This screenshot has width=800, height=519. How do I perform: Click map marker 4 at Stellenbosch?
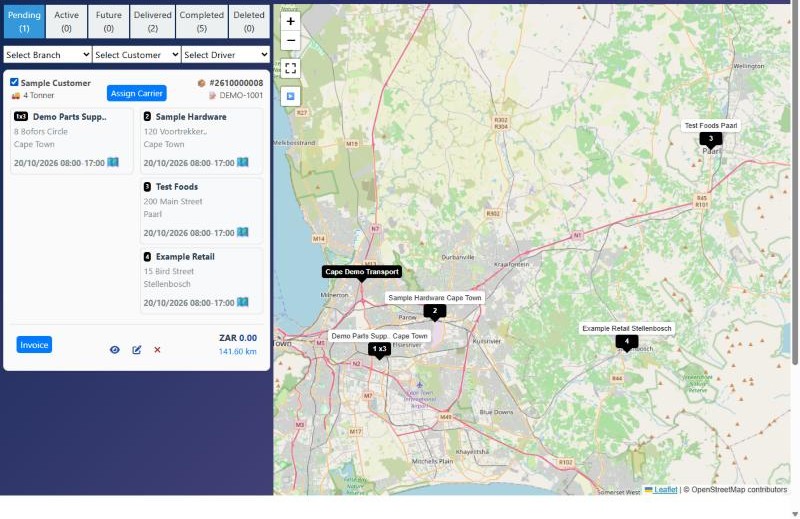(627, 342)
